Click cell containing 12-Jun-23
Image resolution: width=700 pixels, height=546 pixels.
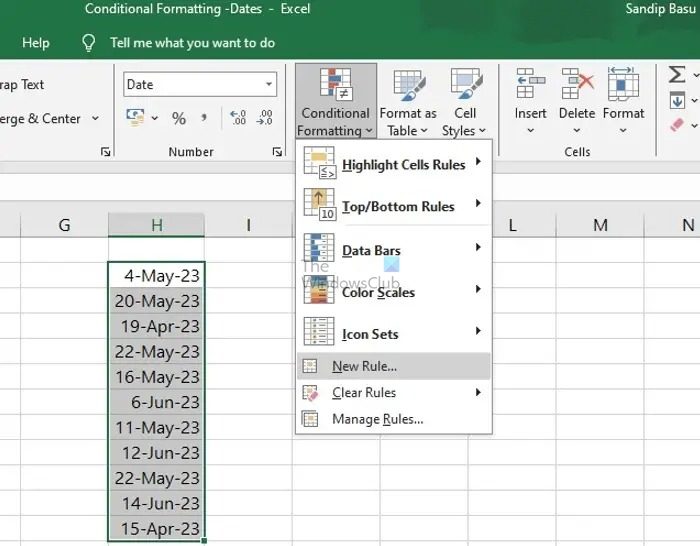156,453
